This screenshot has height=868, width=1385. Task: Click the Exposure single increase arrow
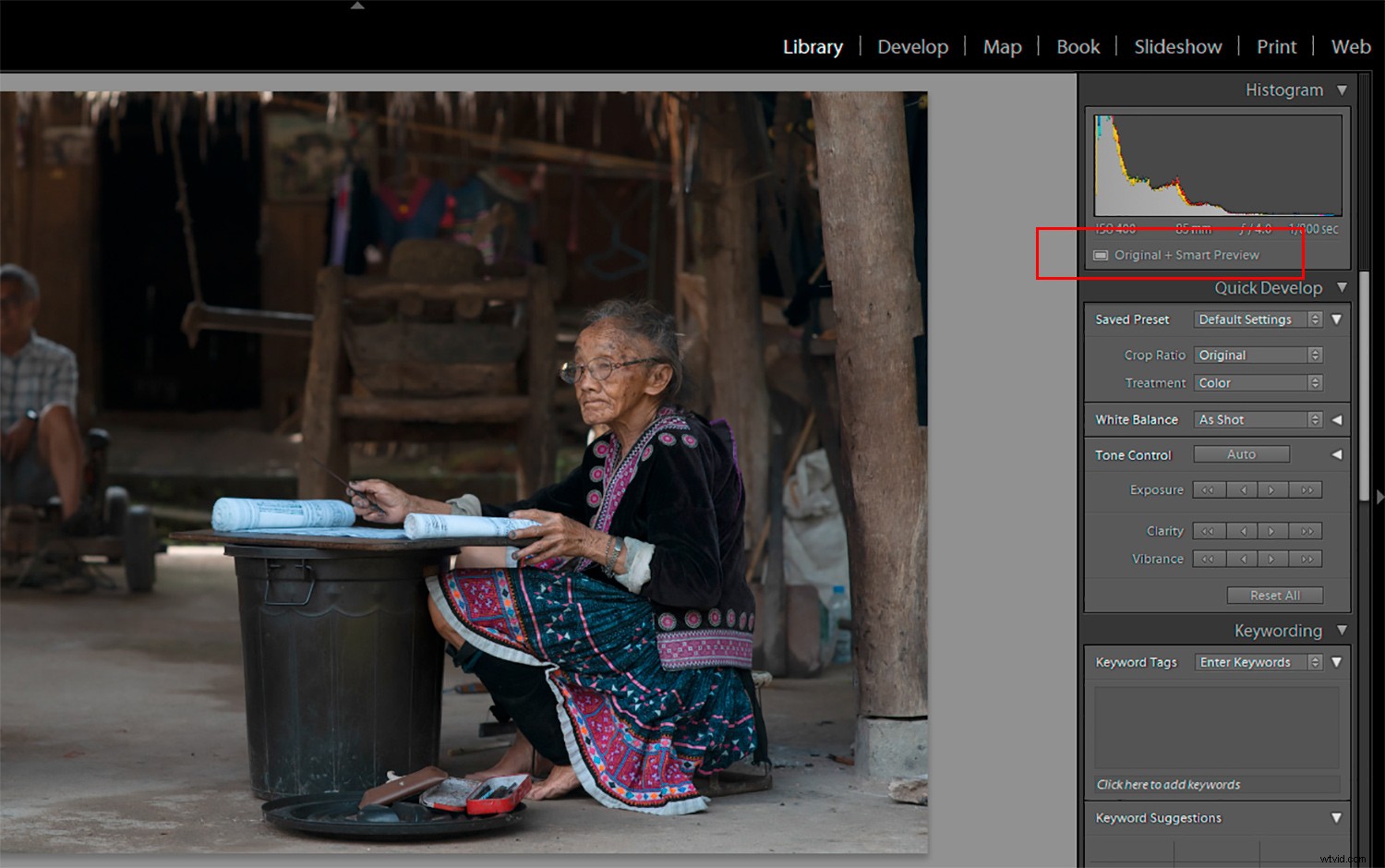(x=1272, y=489)
